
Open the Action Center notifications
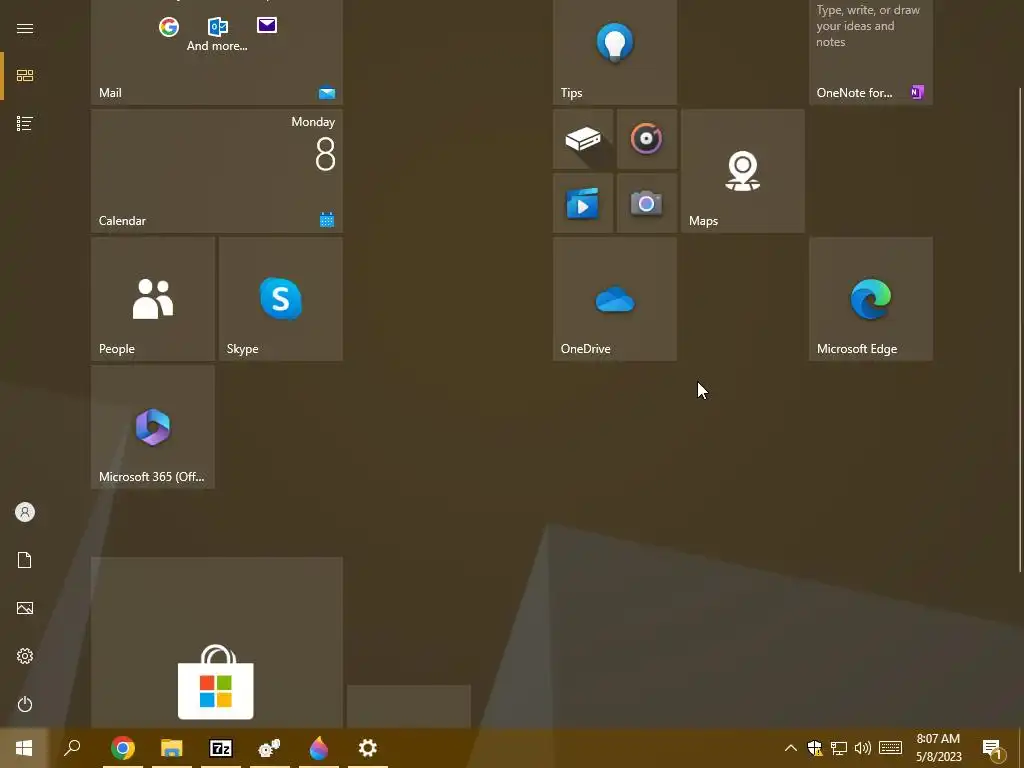click(x=993, y=748)
